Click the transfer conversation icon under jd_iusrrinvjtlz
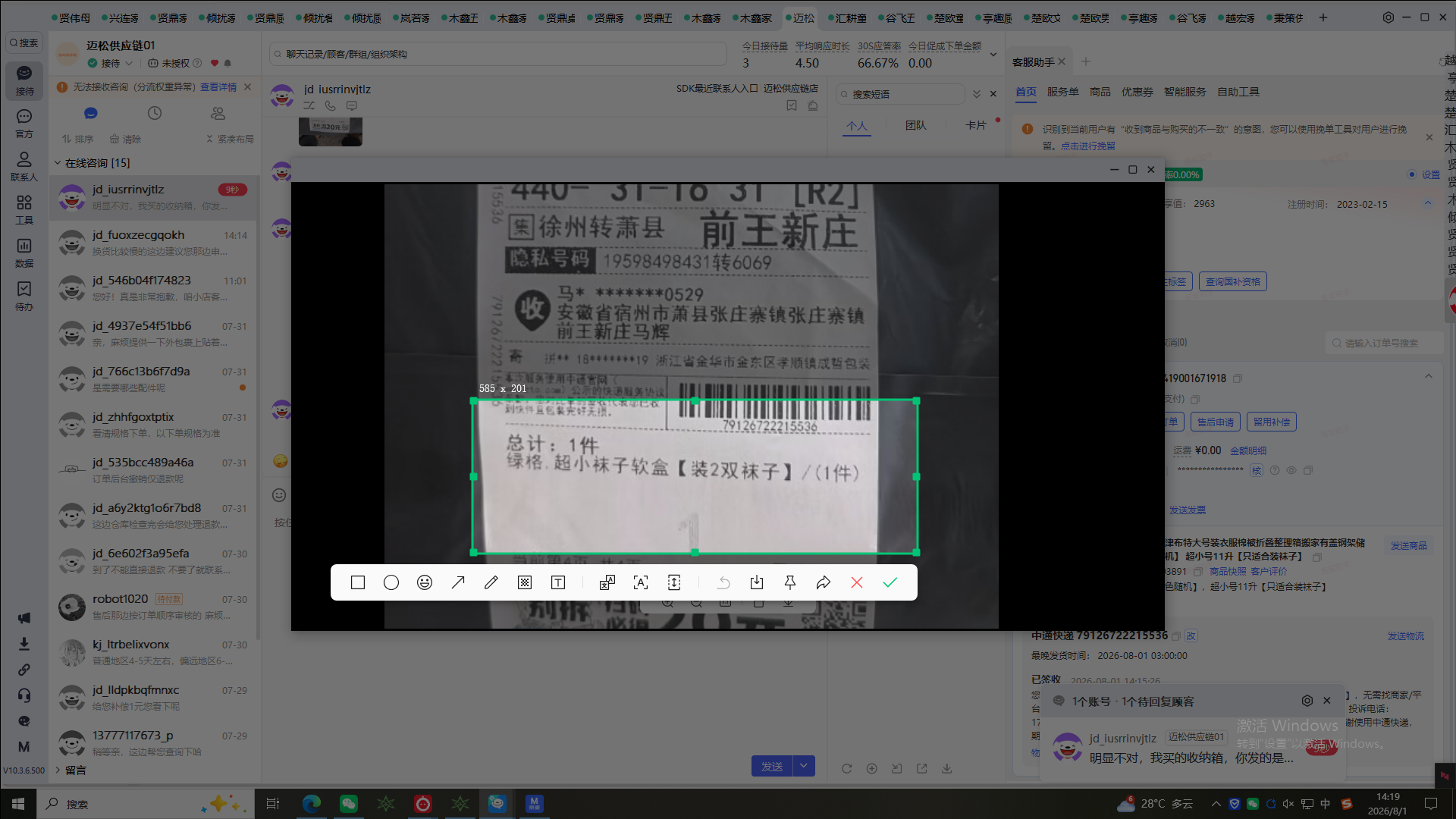 click(x=309, y=106)
